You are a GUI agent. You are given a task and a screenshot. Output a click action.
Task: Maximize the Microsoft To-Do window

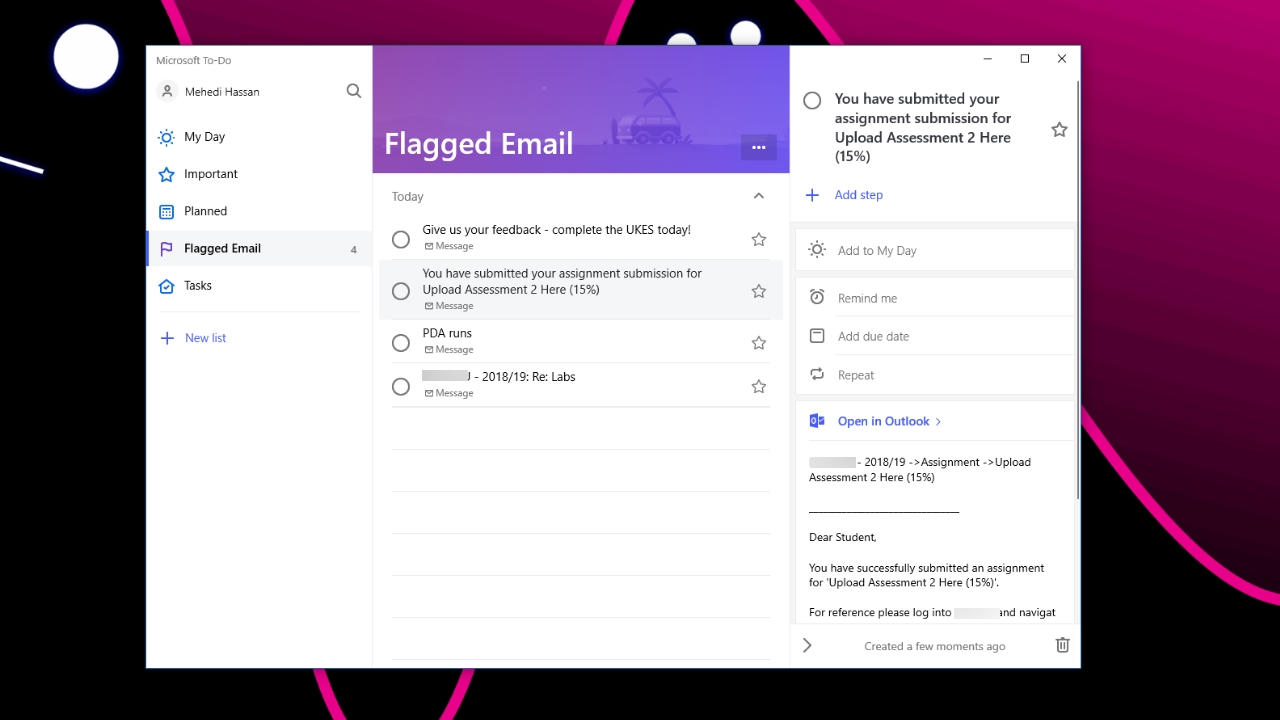coord(1024,59)
